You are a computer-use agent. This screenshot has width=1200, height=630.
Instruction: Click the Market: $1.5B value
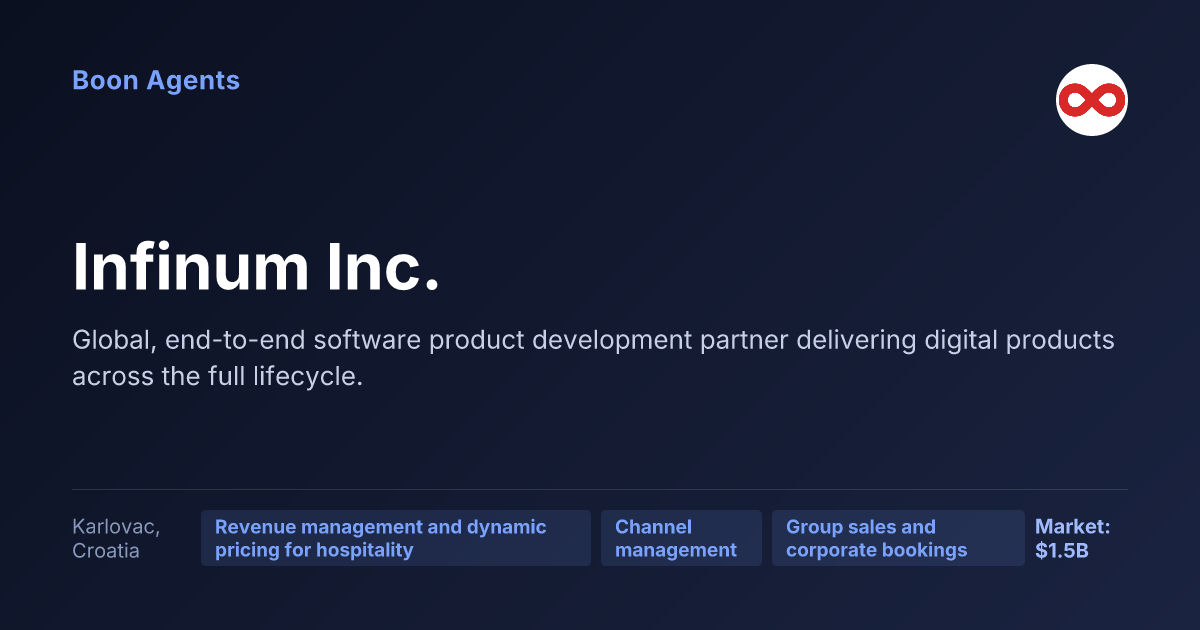1072,538
